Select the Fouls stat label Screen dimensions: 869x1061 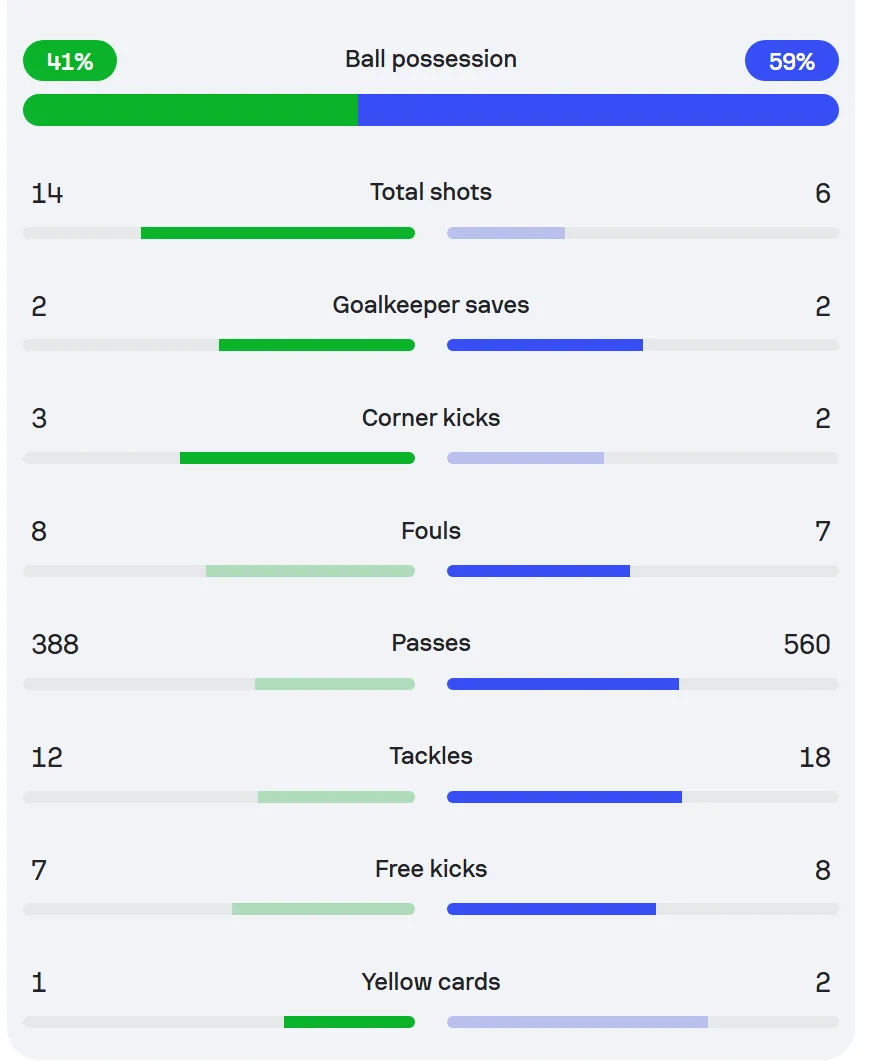431,531
